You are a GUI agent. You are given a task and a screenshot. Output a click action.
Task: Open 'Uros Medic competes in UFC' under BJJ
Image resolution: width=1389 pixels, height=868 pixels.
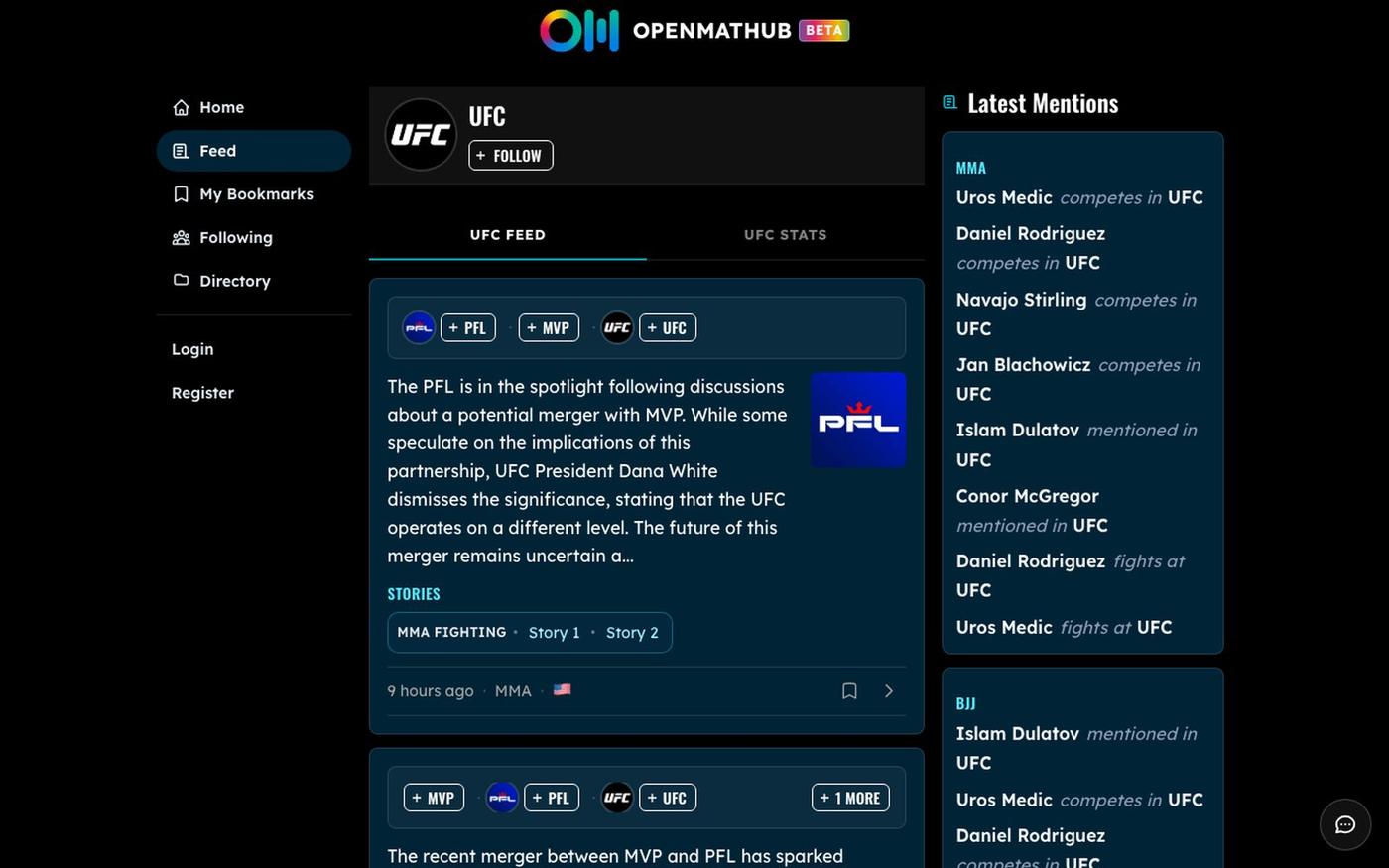1079,800
